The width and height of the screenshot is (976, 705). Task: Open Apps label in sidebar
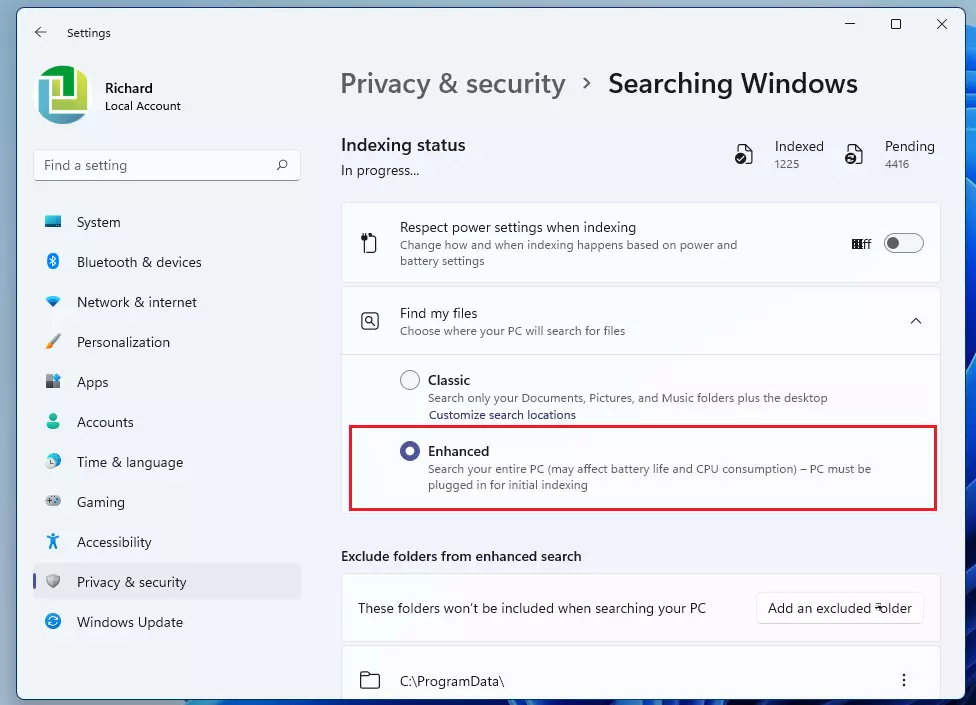(x=92, y=382)
